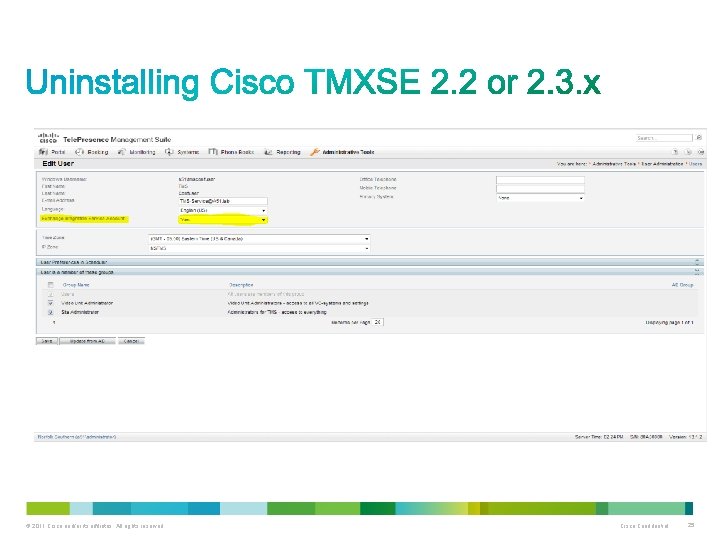Click the E-mail Address field
Viewport: 720px width, 540px height.
click(223, 201)
